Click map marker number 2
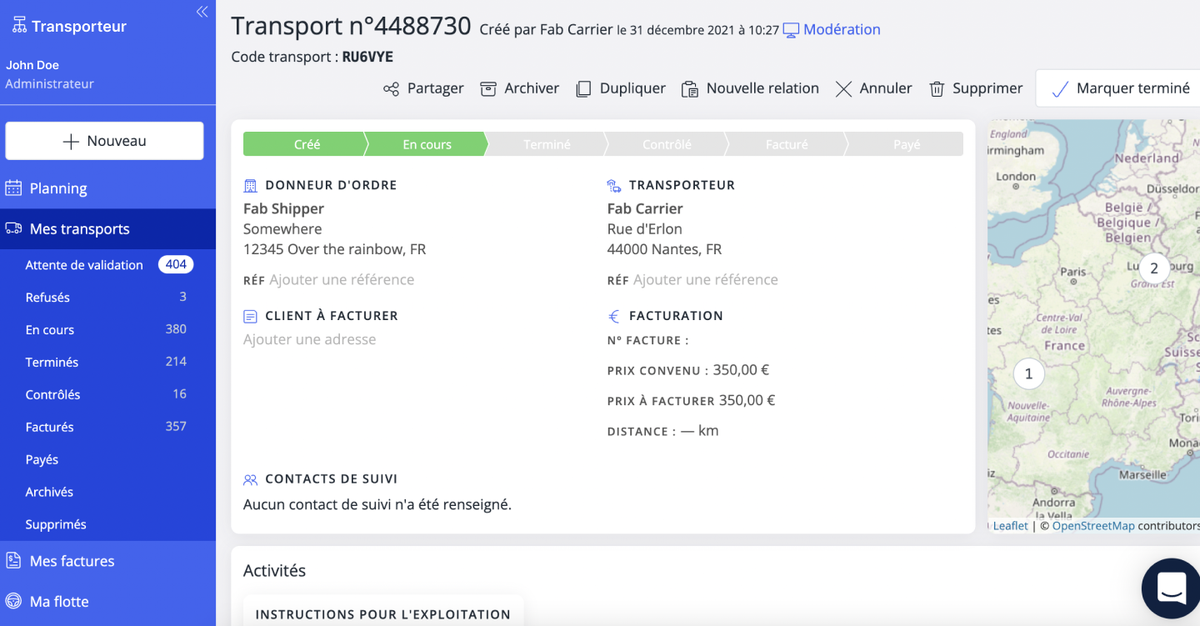Screen dimensions: 1200x626 (1154, 268)
